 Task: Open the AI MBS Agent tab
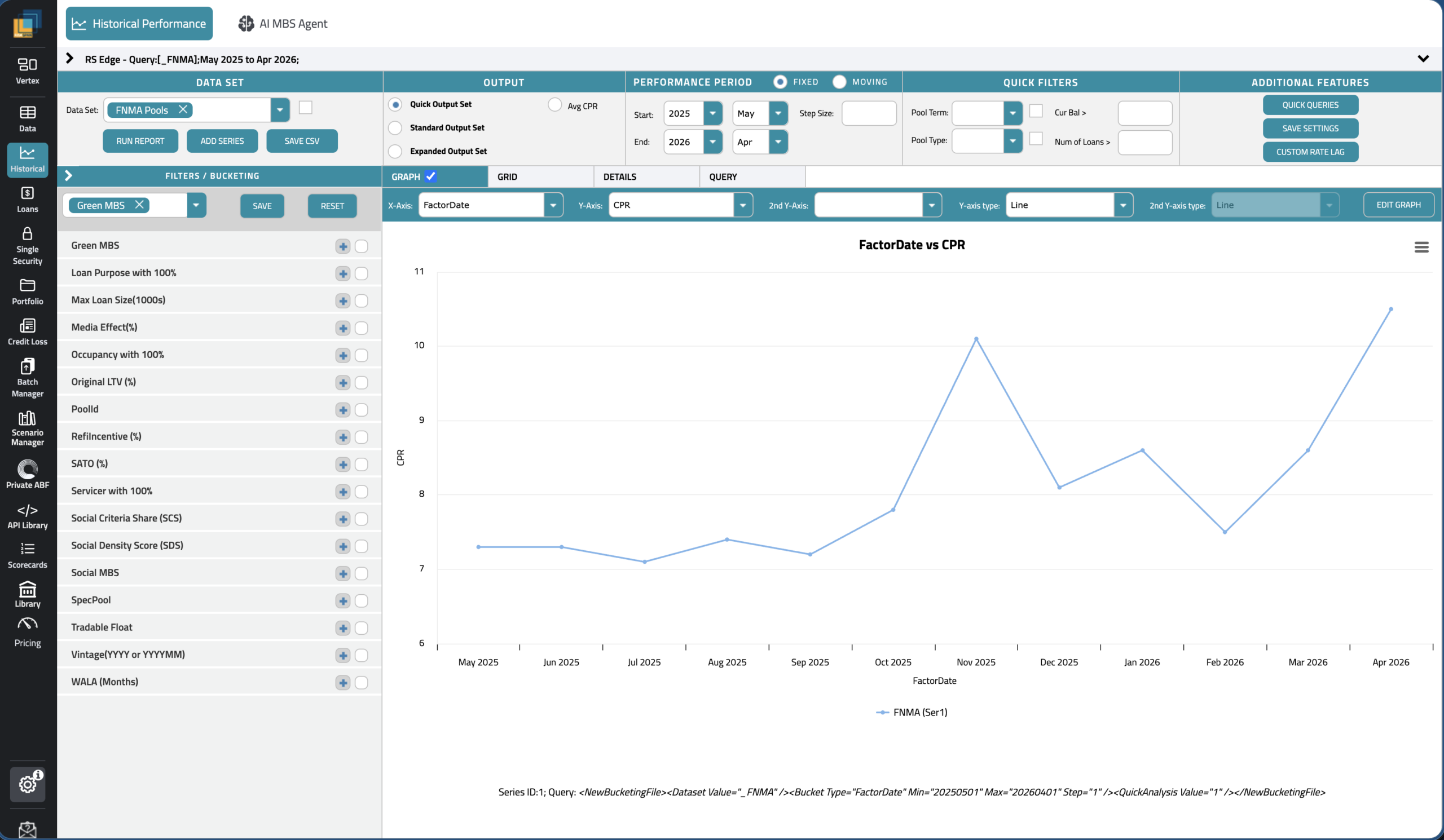pyautogui.click(x=283, y=24)
